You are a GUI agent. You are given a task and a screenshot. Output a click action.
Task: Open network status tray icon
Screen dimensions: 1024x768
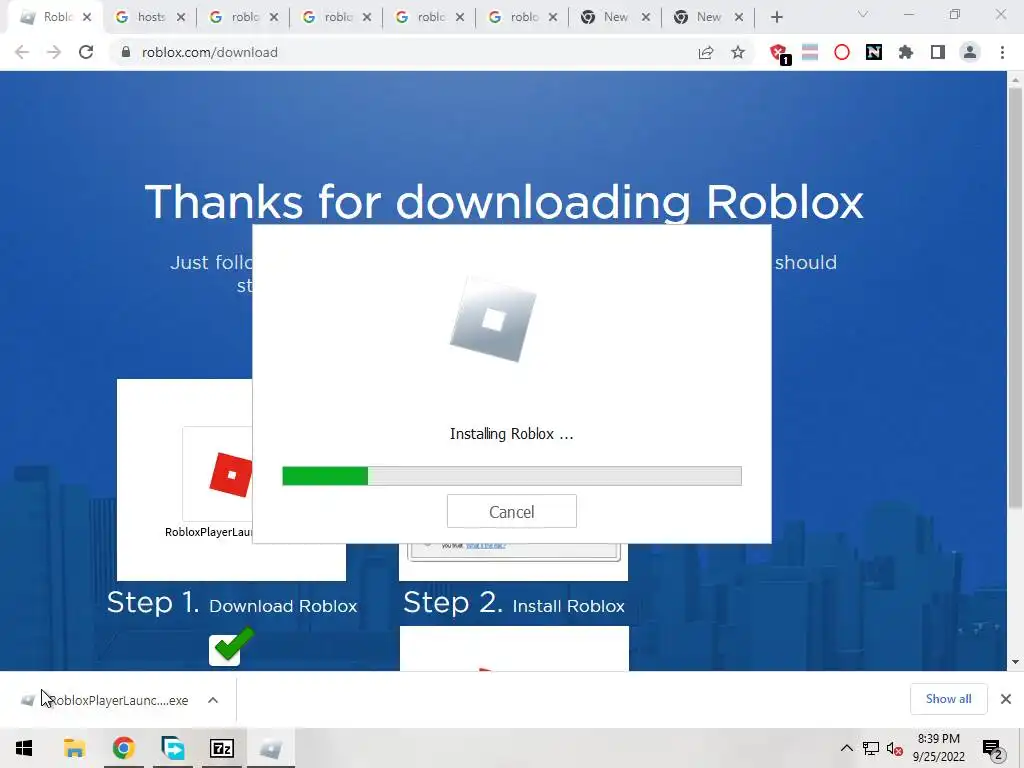[871, 748]
